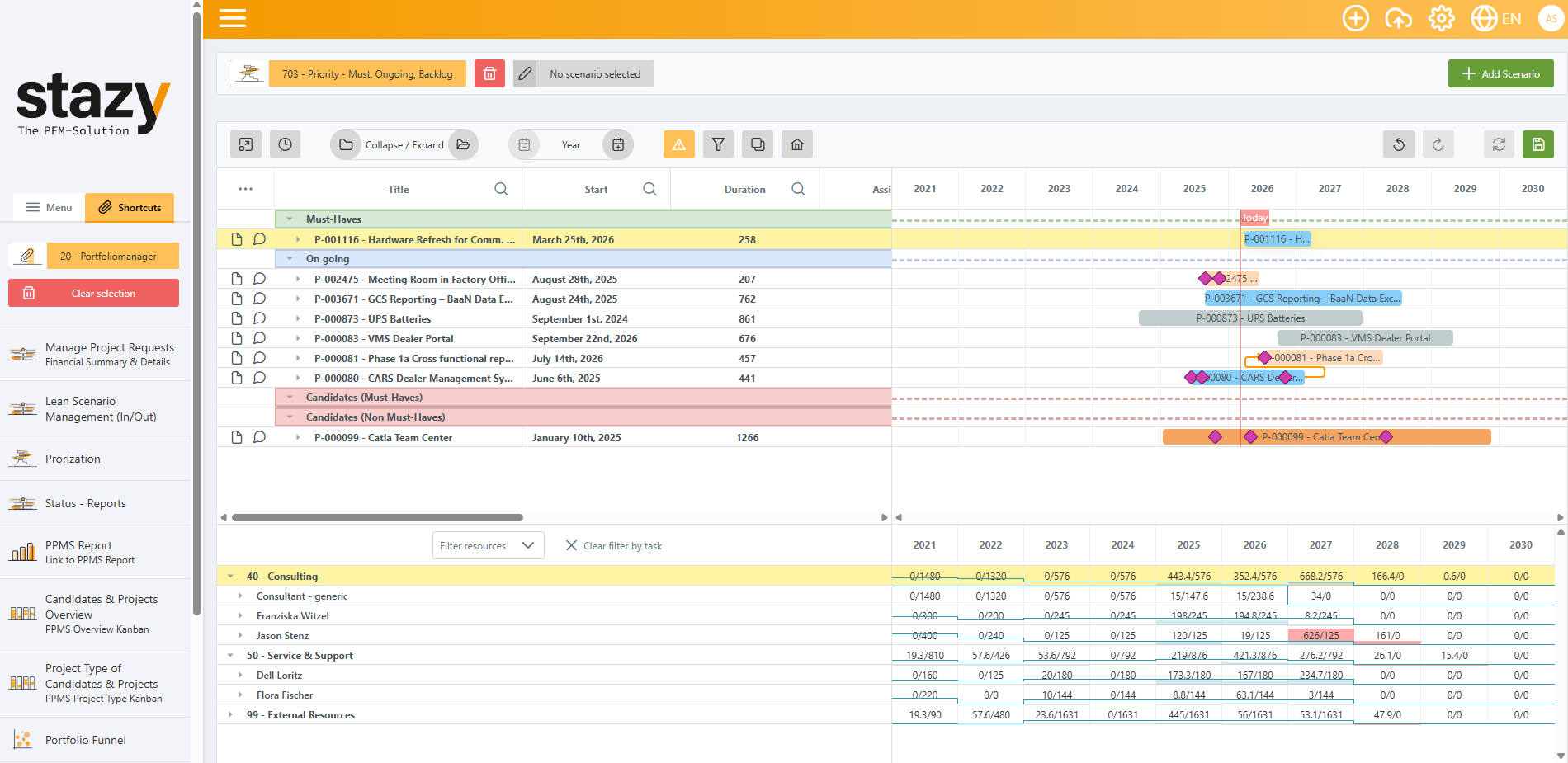
Task: Open document icon for P-001116 row
Action: [x=237, y=239]
